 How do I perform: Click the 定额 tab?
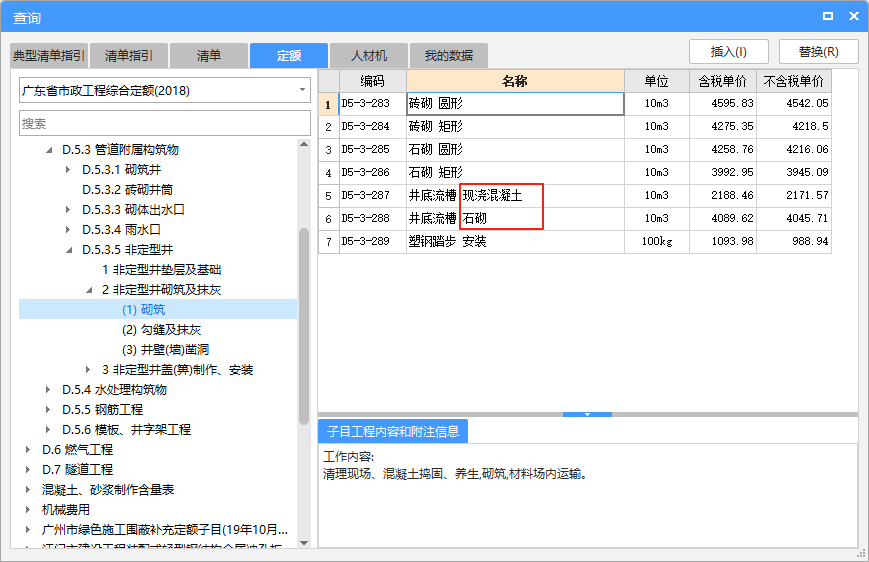coord(288,55)
